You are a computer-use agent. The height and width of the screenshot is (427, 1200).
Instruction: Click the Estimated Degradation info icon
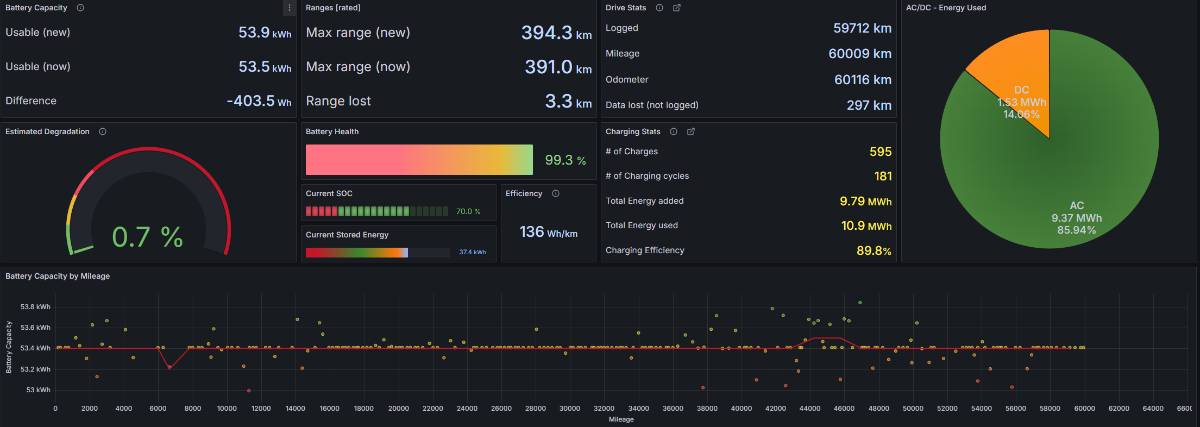103,131
